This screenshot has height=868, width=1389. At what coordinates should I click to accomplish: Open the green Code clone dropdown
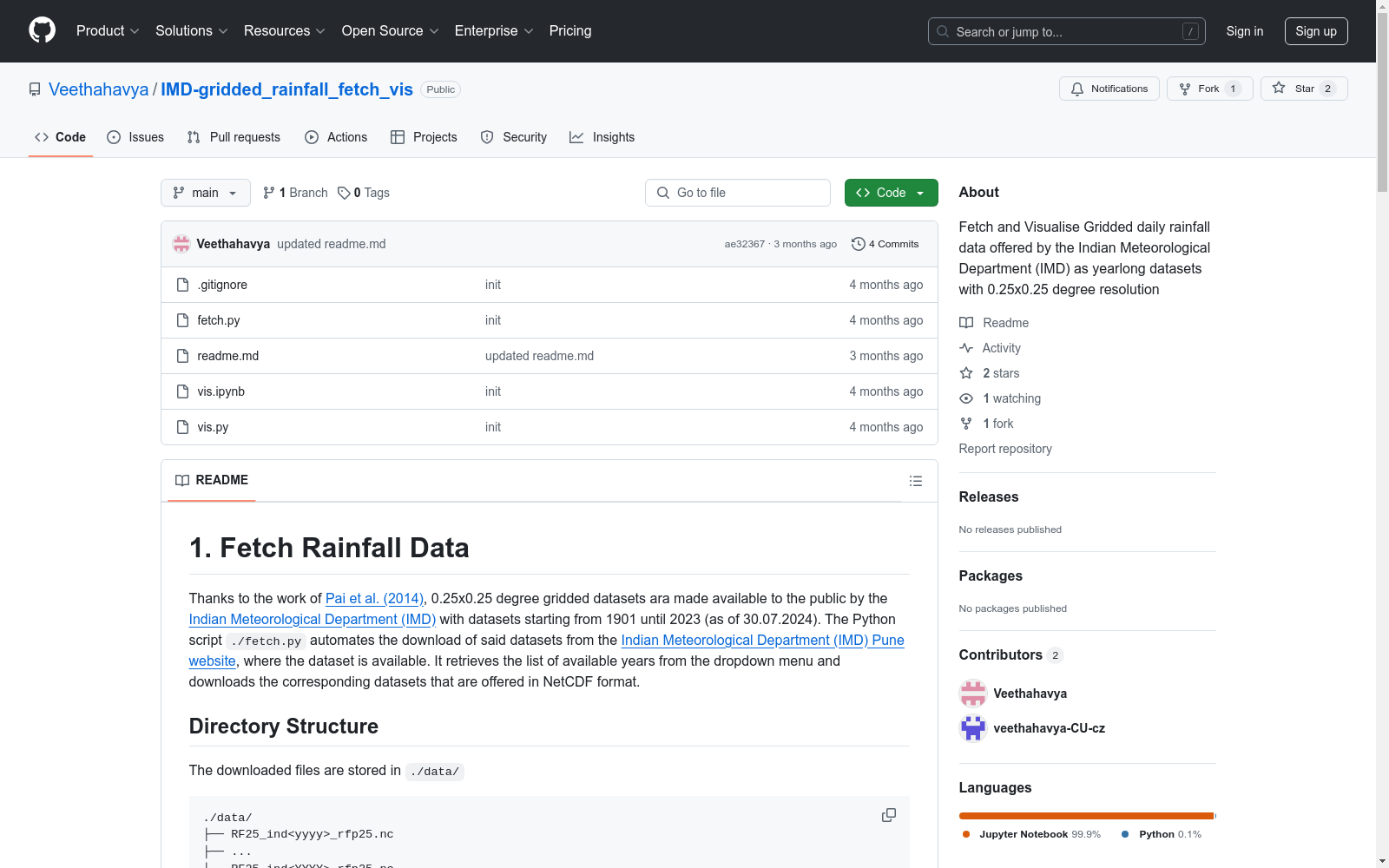pos(891,193)
